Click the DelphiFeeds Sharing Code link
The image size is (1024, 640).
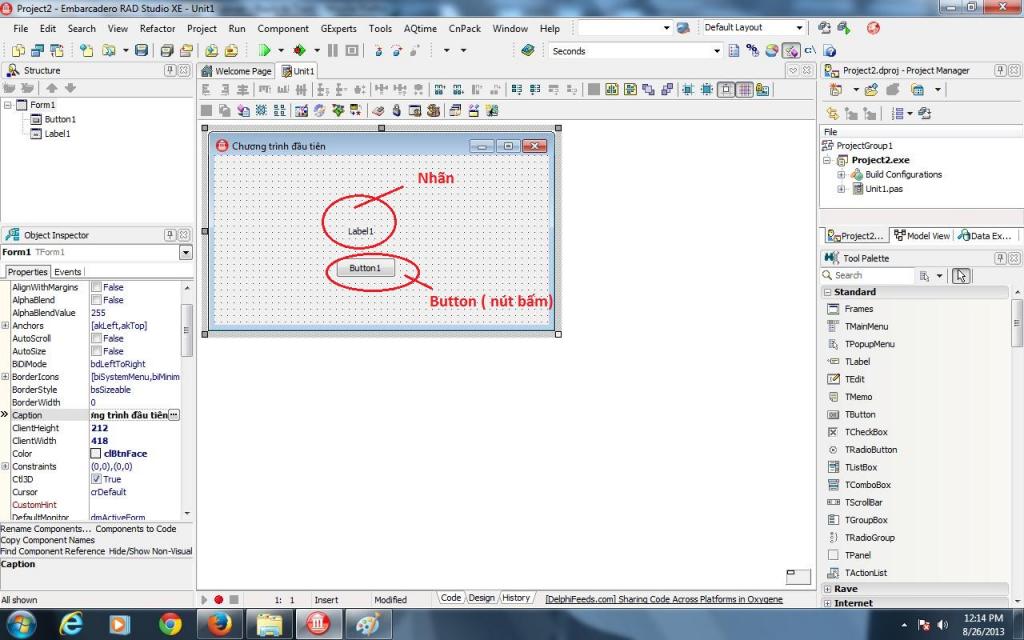(x=664, y=599)
